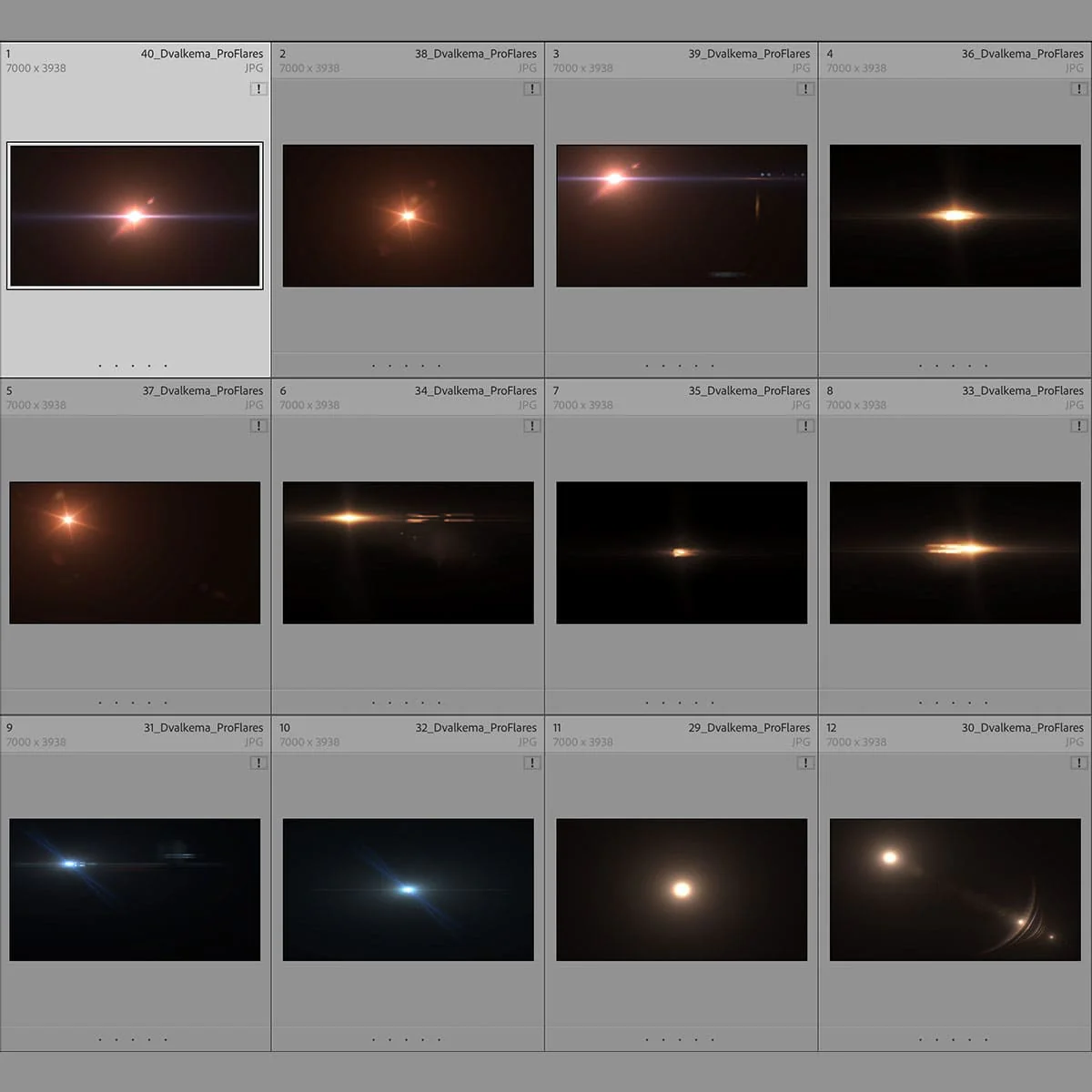Viewport: 1092px width, 1092px height.
Task: Click the 7000 x 3938 dimensions in cell 1
Action: [36, 68]
